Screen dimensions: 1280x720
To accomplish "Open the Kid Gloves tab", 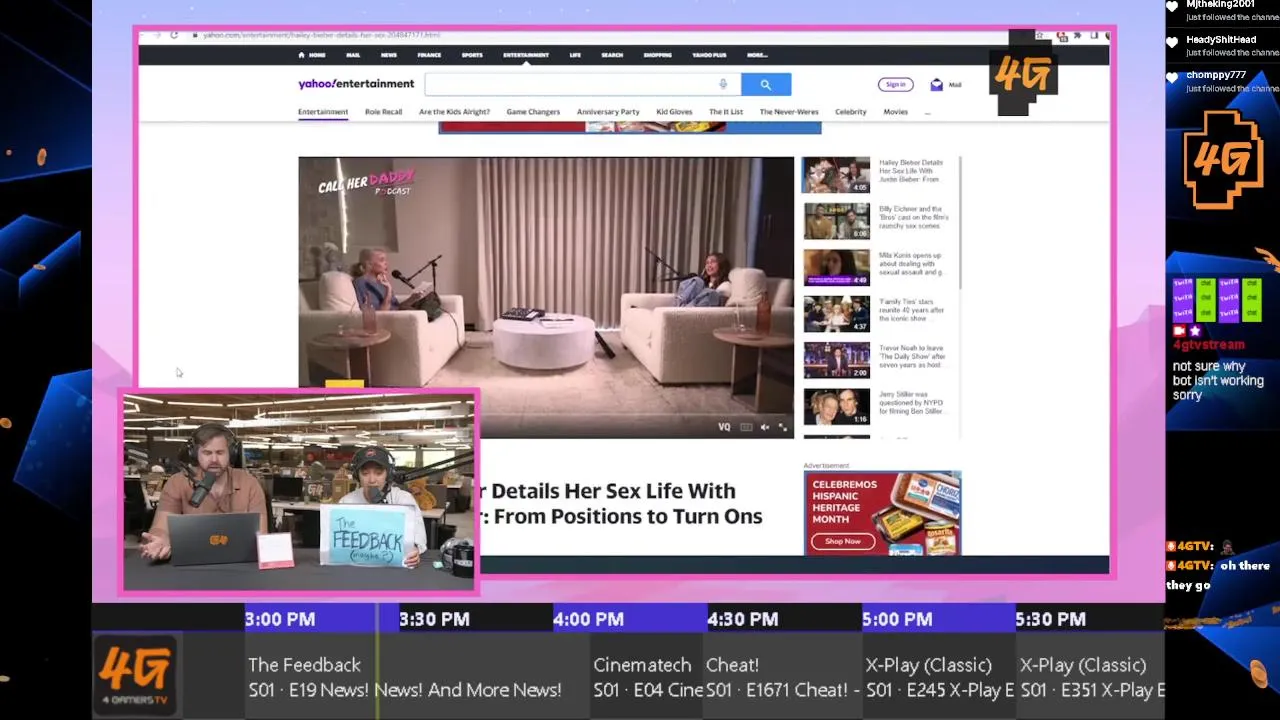I will click(x=674, y=112).
